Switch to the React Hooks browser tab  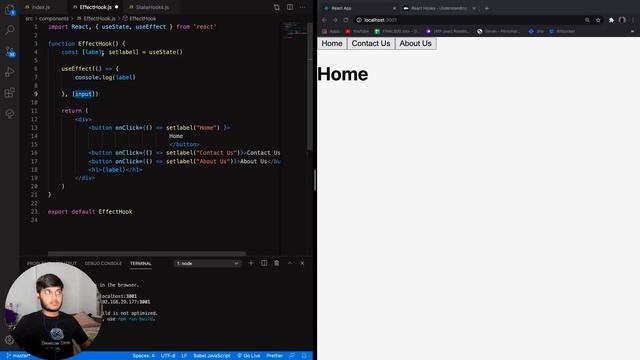(x=439, y=8)
